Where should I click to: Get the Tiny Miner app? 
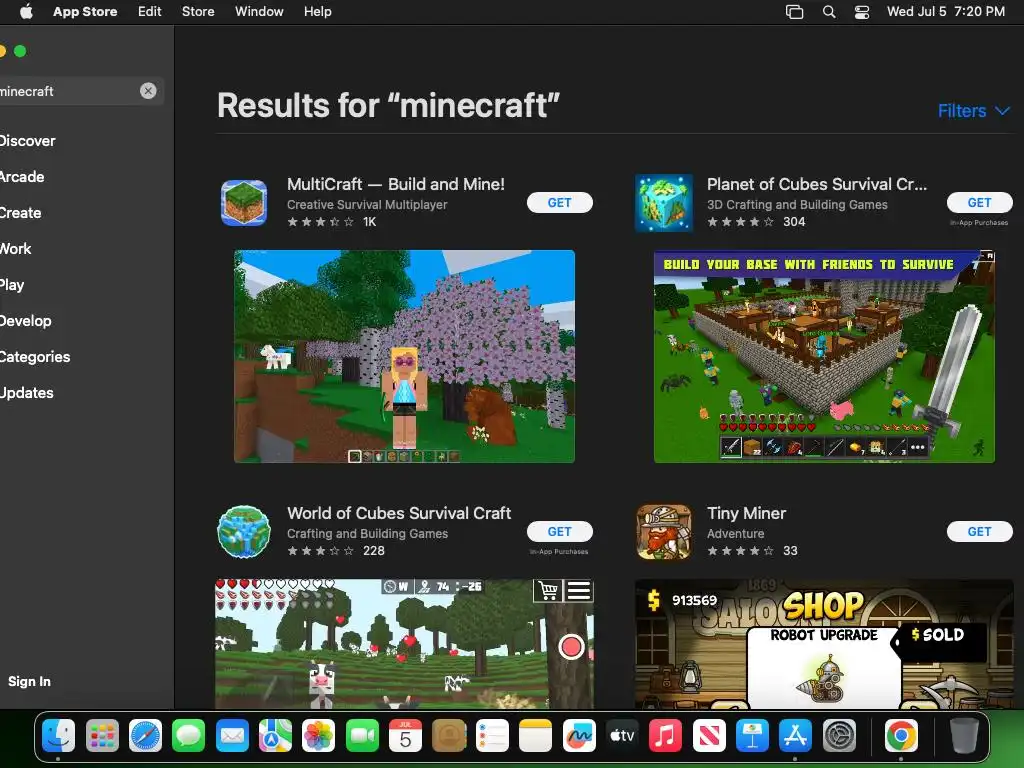pyautogui.click(x=979, y=532)
